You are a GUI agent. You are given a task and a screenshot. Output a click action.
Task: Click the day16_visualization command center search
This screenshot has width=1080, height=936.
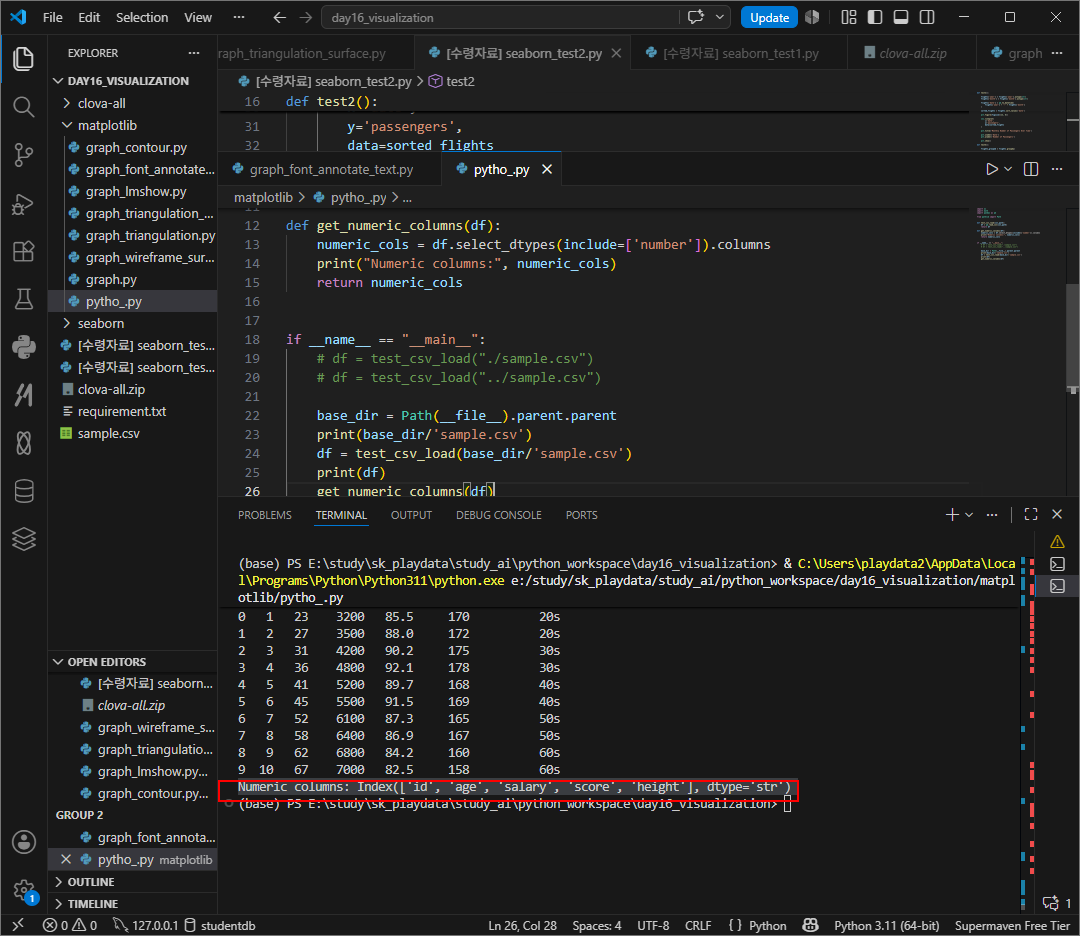coord(501,17)
